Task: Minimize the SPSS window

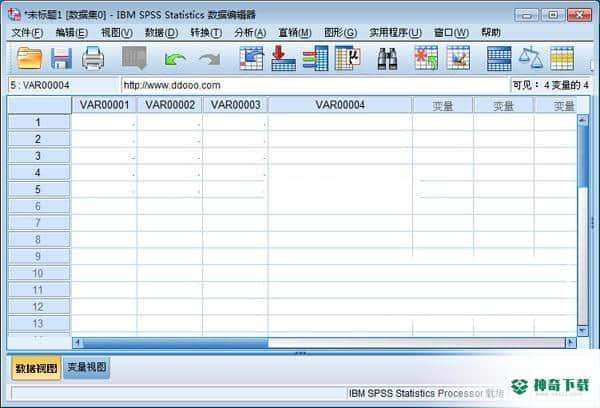Action: point(527,15)
